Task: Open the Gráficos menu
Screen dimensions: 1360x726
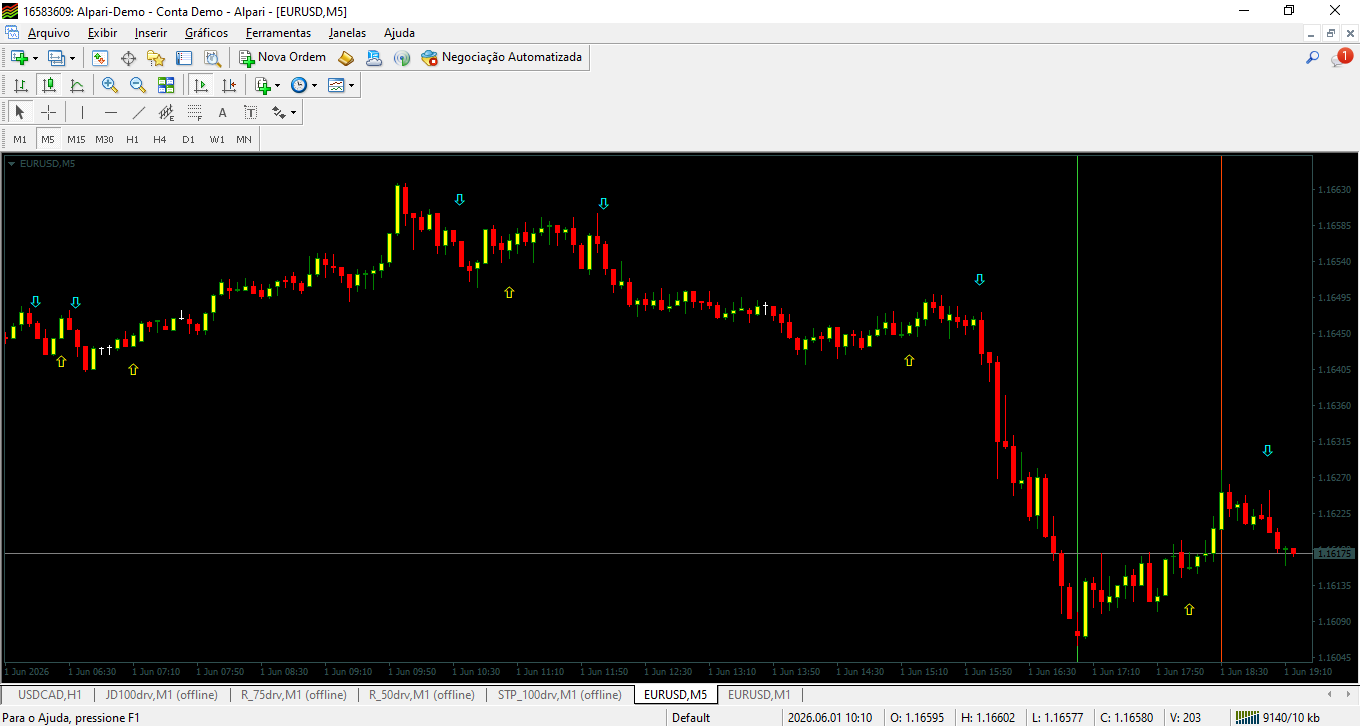Action: [x=206, y=33]
